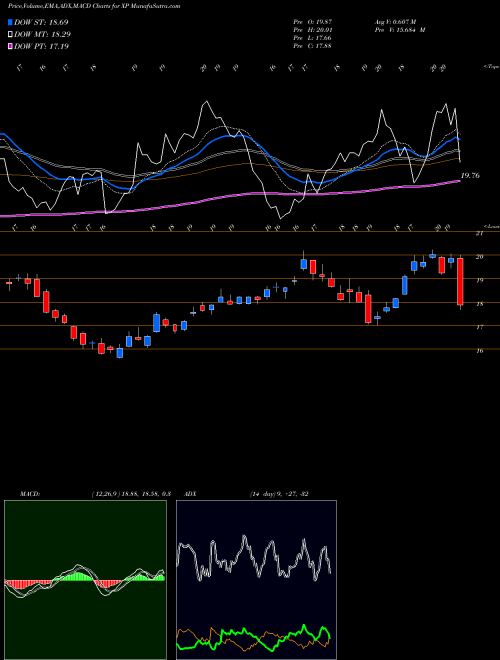
Task: Click the MACD (12,26,9) parameter values
Action: (130, 494)
